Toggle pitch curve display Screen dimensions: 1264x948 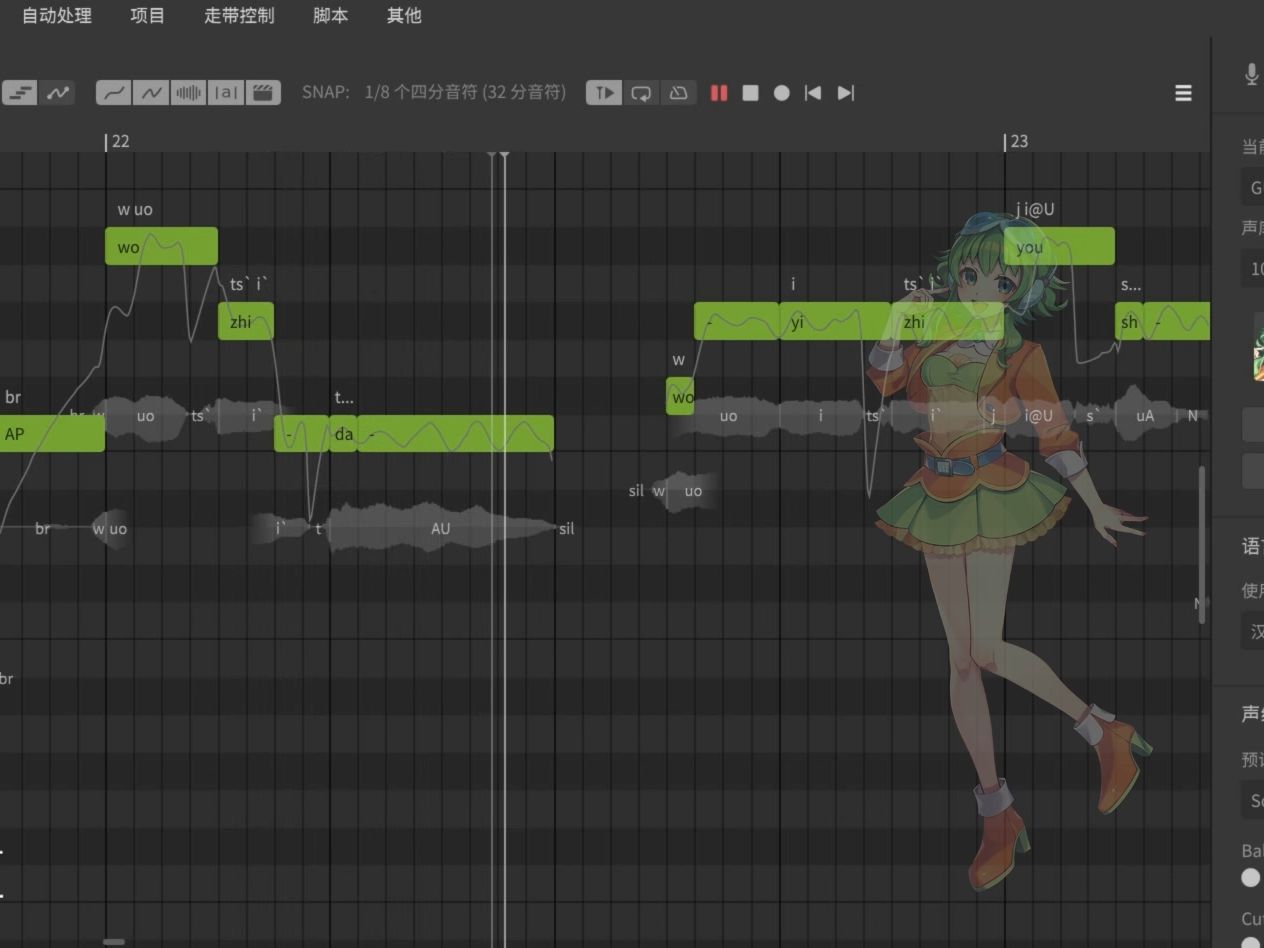tap(114, 93)
